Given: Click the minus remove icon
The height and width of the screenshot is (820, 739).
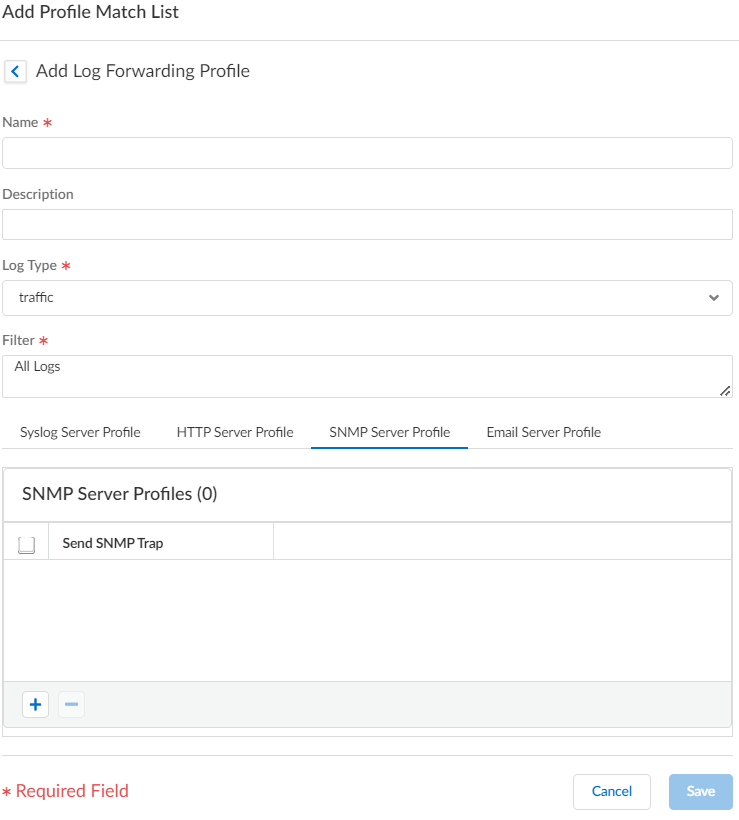Looking at the screenshot, I should 71,705.
